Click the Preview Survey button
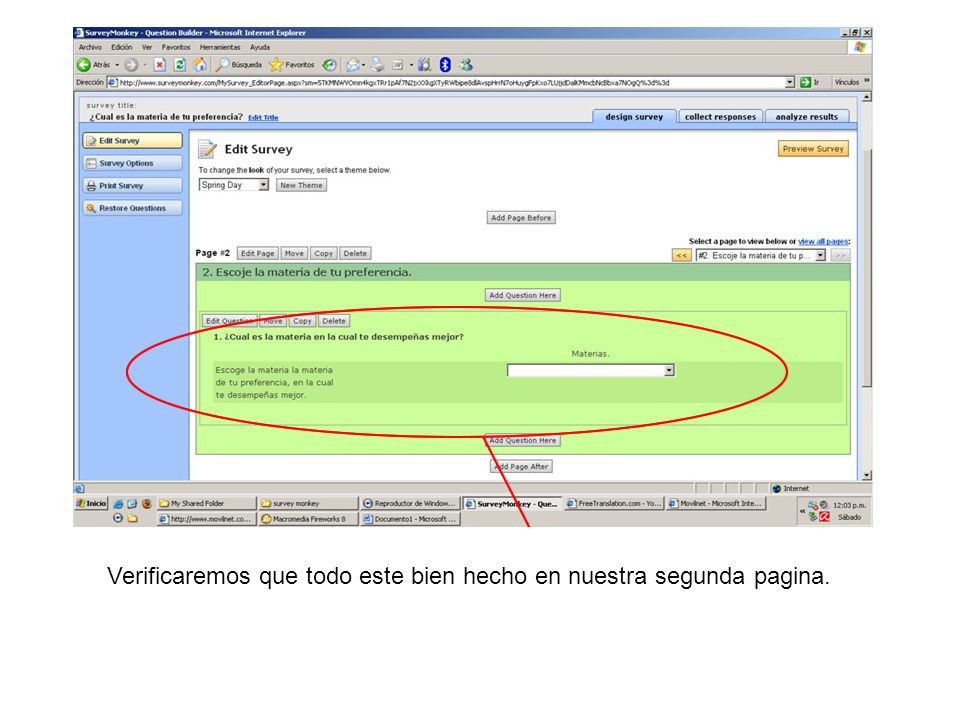The height and width of the screenshot is (720, 960). (x=813, y=149)
